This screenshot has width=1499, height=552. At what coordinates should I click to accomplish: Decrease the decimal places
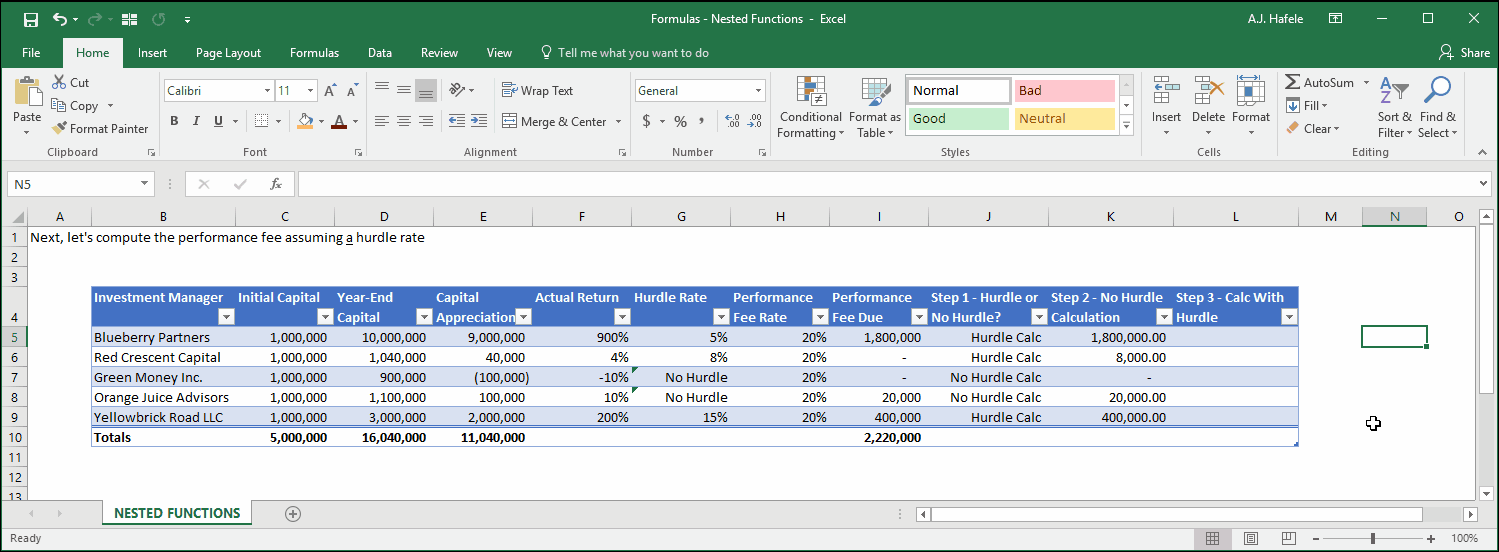(755, 121)
